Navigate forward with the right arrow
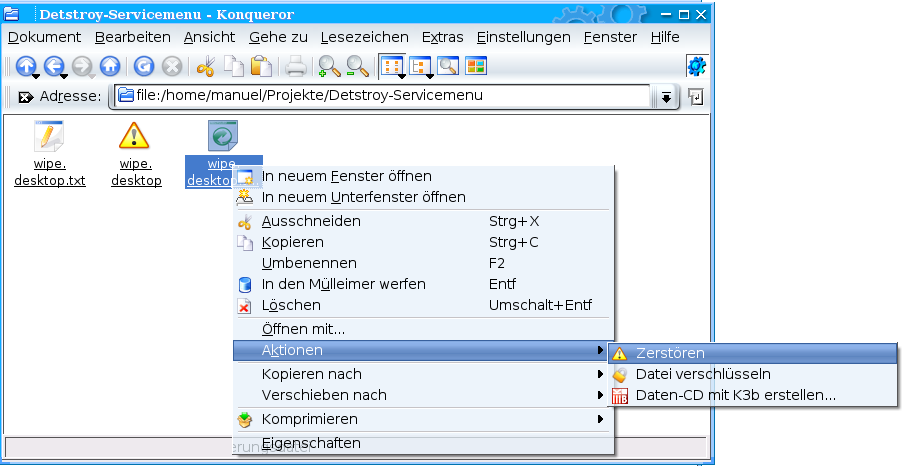 pos(82,66)
